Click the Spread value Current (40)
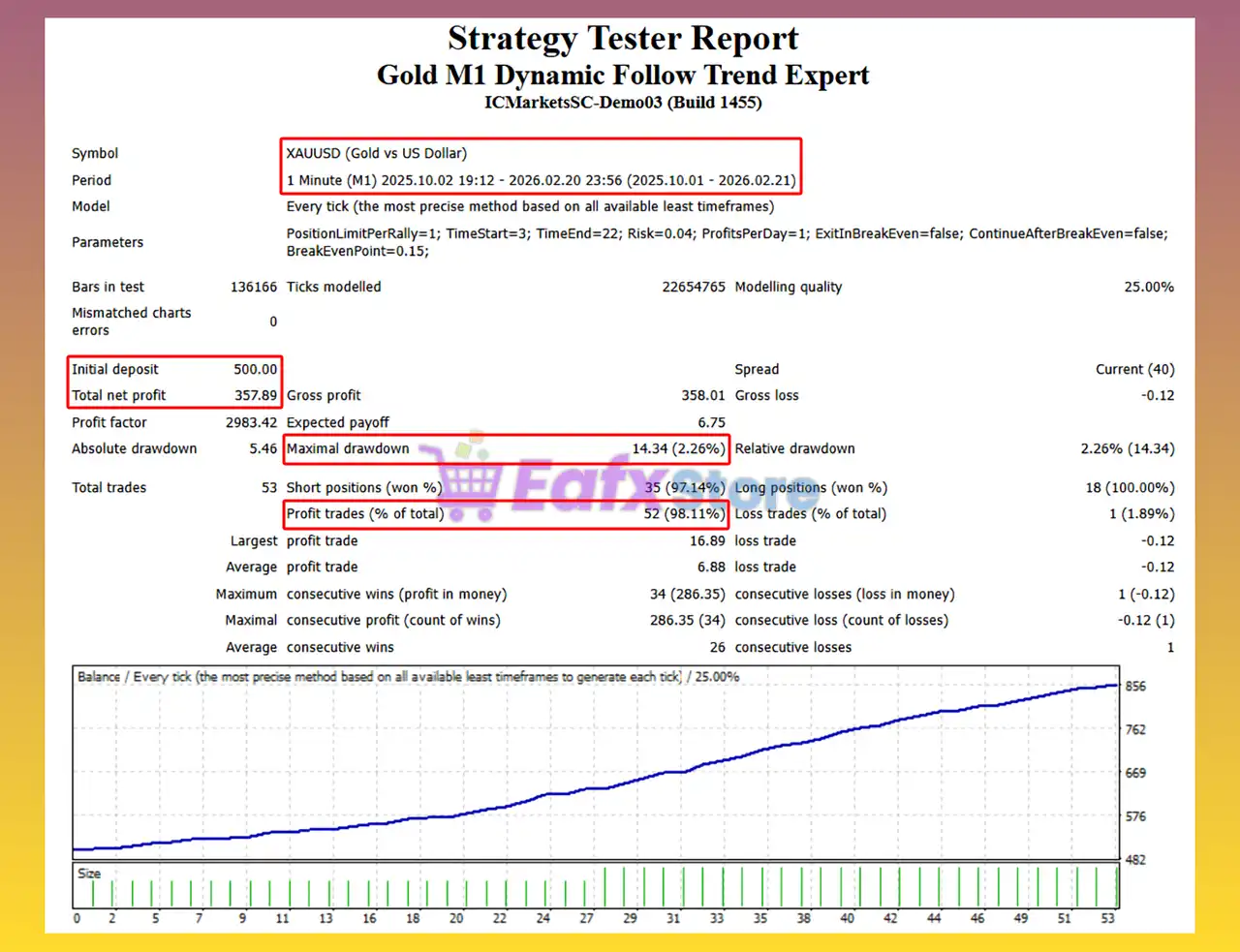Image resolution: width=1240 pixels, height=952 pixels. click(x=1134, y=369)
